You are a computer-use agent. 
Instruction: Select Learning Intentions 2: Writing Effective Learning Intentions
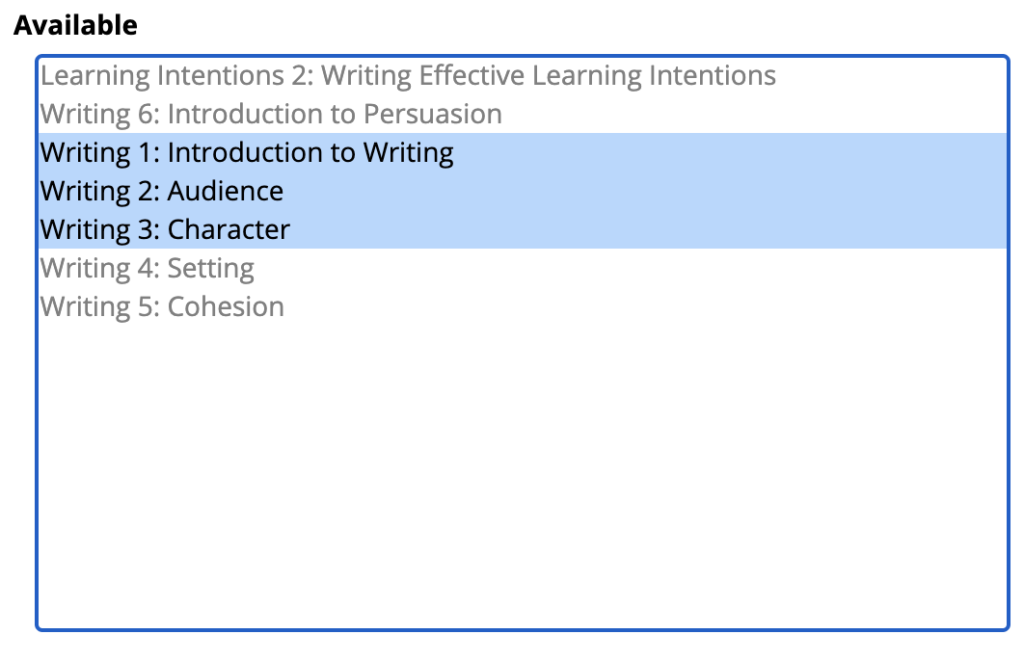coord(408,76)
